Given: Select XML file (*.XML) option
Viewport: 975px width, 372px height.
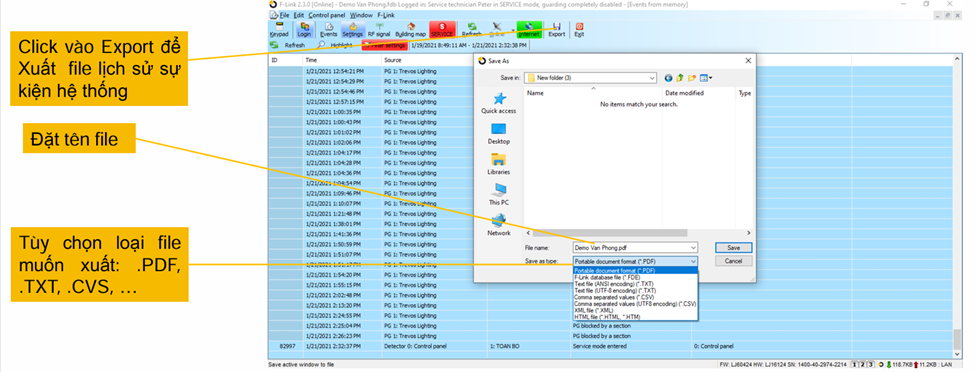Looking at the screenshot, I should point(635,310).
